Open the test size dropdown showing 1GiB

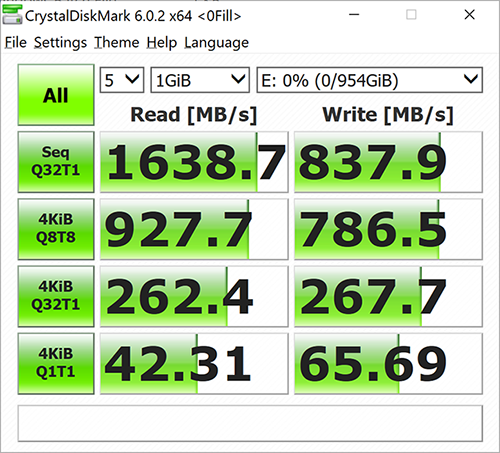point(200,80)
